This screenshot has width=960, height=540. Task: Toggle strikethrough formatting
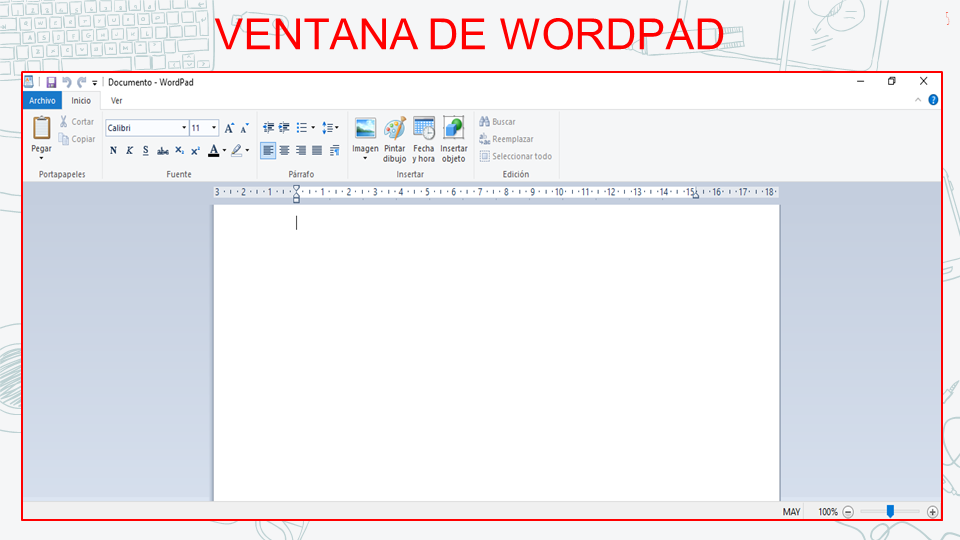pyautogui.click(x=162, y=151)
